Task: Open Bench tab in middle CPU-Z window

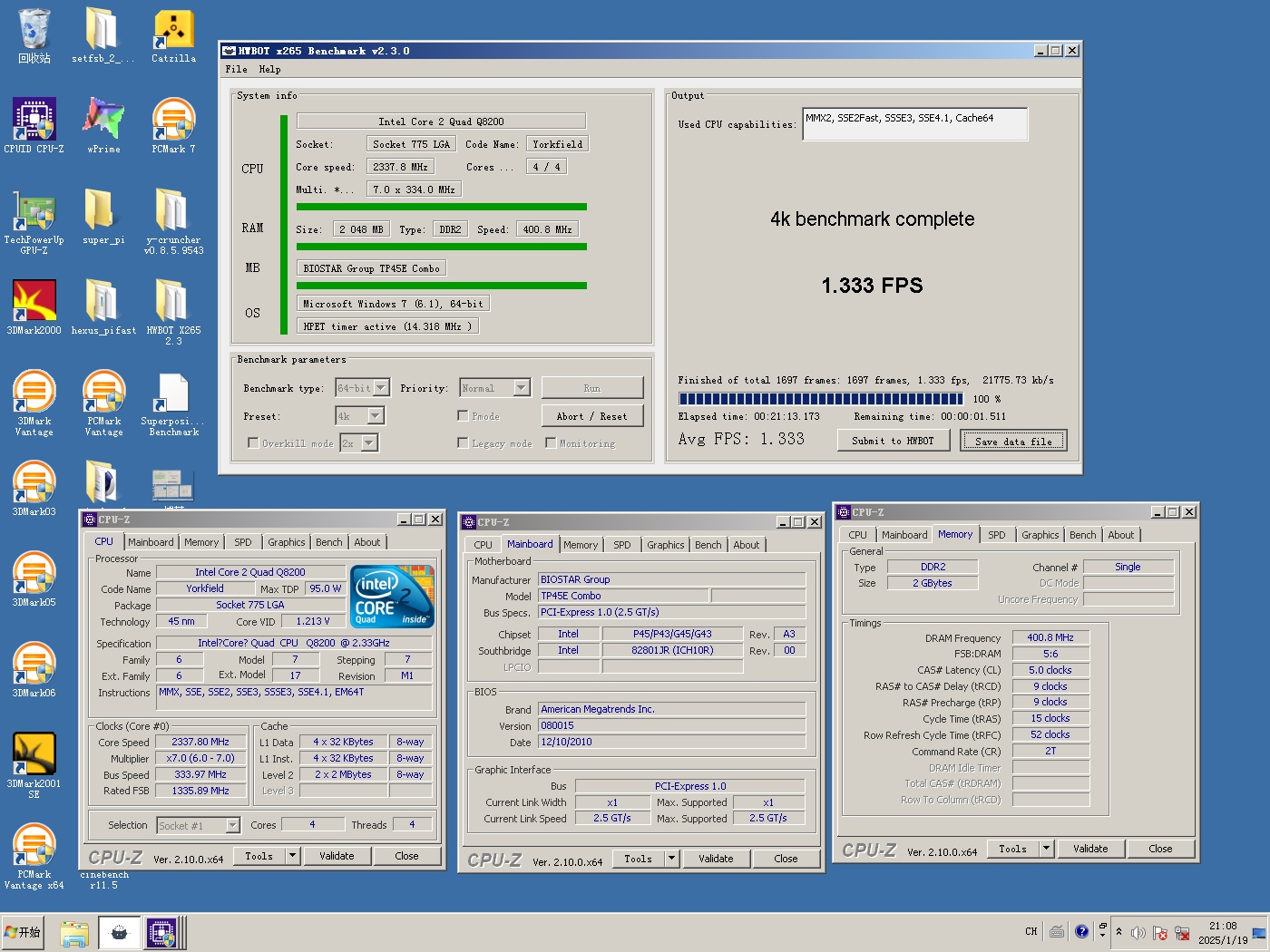Action: pos(708,545)
